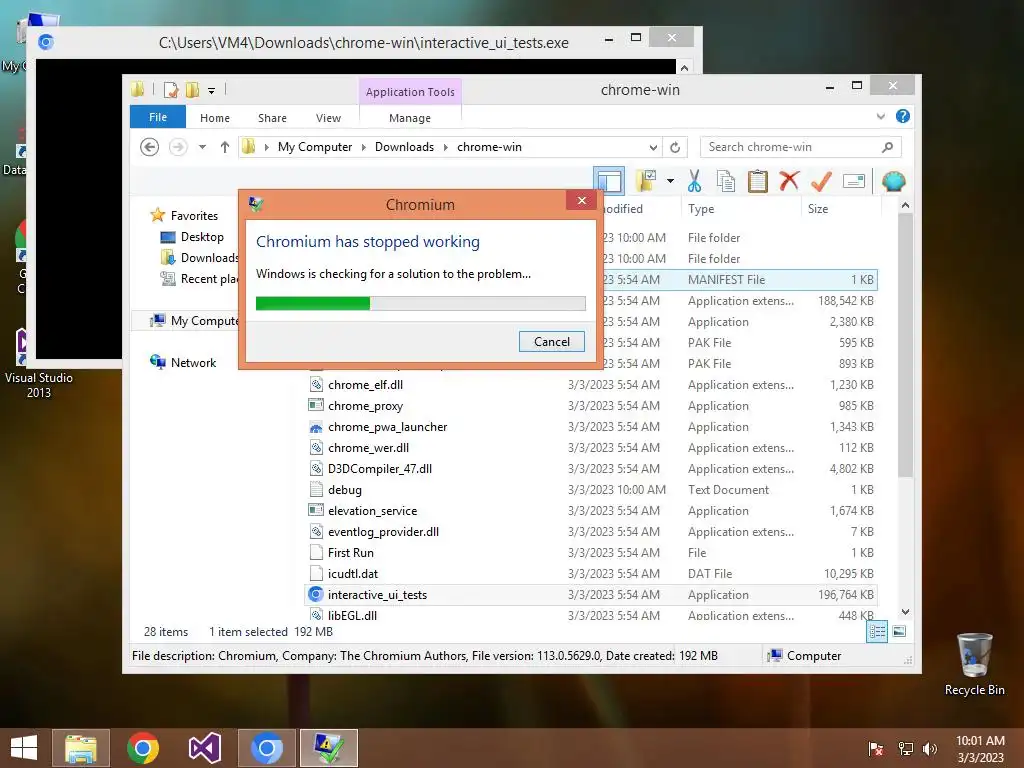This screenshot has width=1024, height=768.
Task: Select the icudtl.dat file
Action: pyautogui.click(x=353, y=573)
